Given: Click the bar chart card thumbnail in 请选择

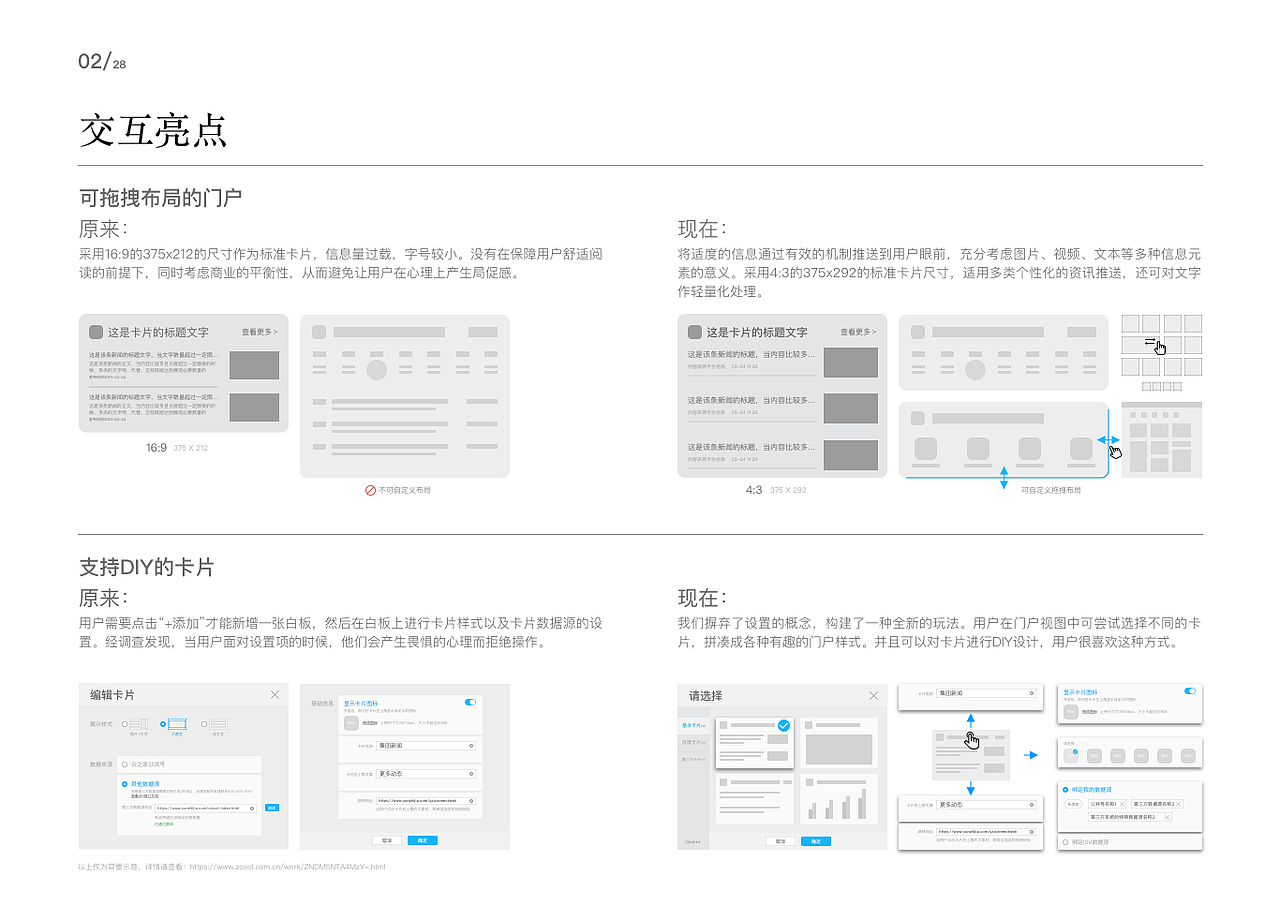Looking at the screenshot, I should click(x=838, y=799).
